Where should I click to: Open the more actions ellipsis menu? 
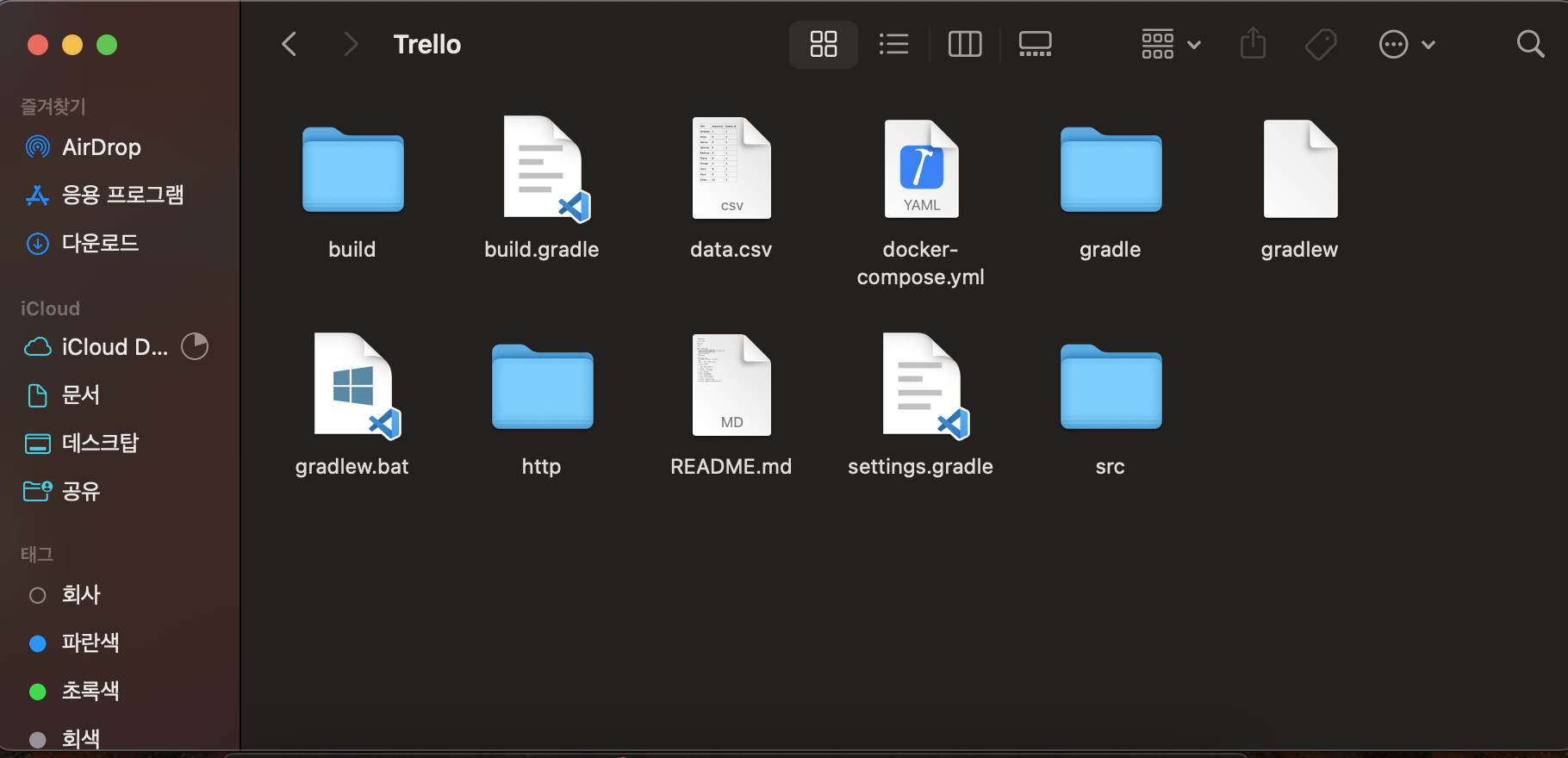[x=1406, y=44]
